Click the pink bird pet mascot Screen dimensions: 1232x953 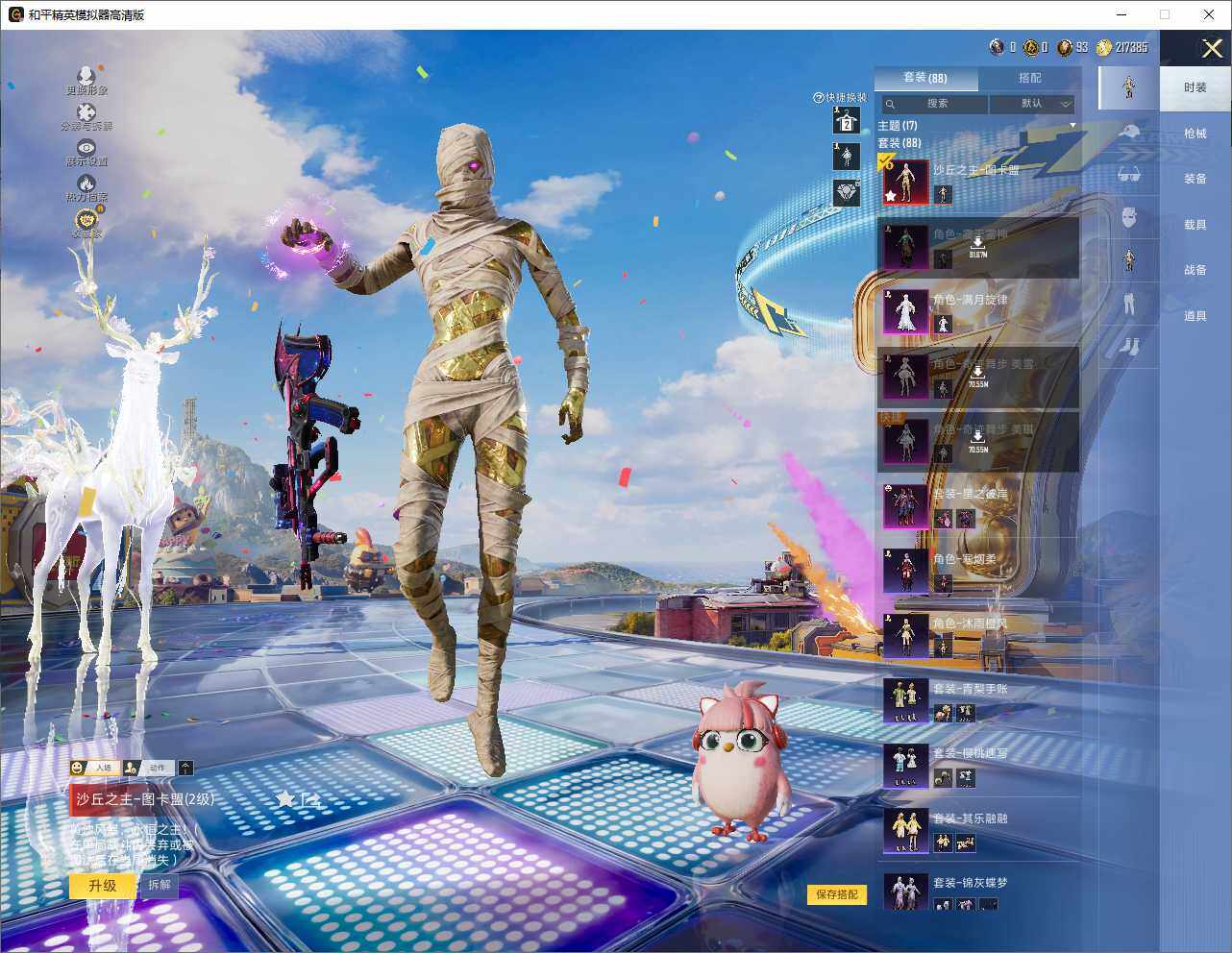tap(742, 761)
